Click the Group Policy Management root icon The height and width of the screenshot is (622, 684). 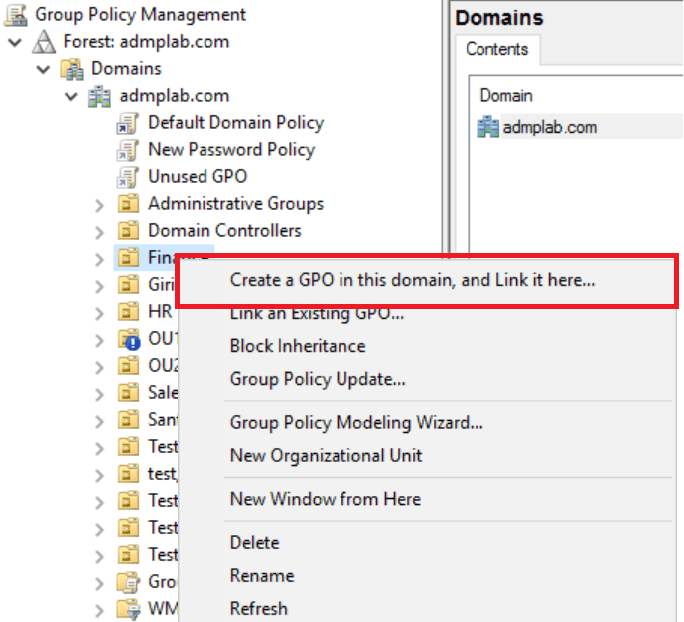[x=16, y=14]
